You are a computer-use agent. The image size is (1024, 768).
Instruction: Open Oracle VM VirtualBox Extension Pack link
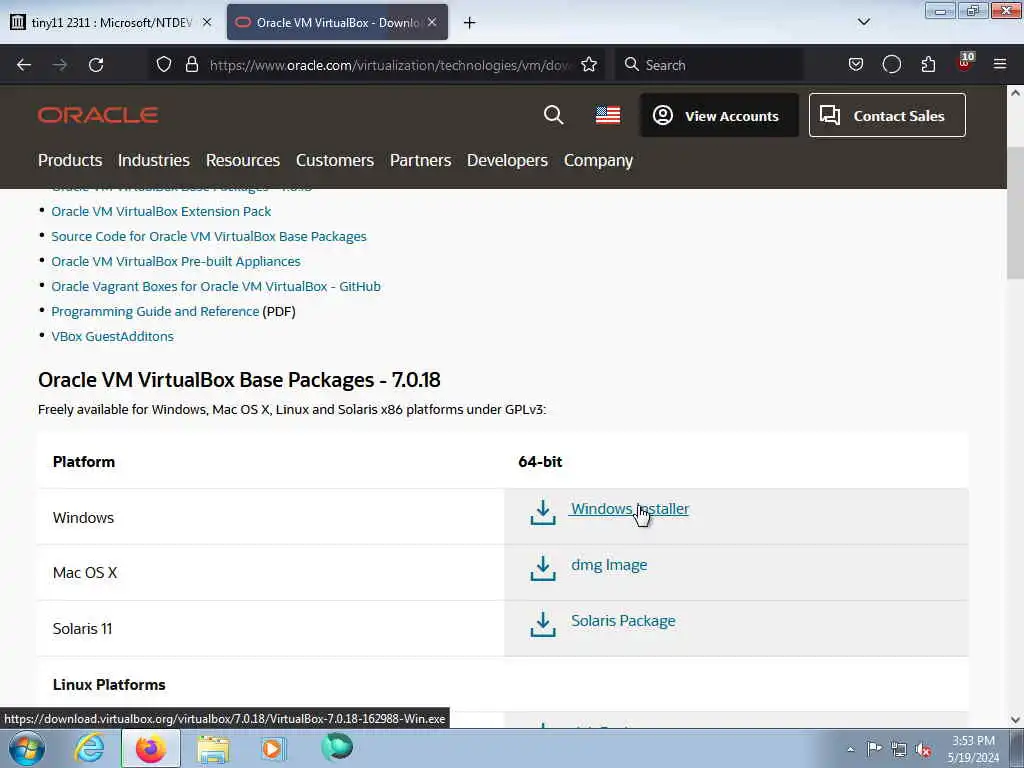click(x=161, y=212)
